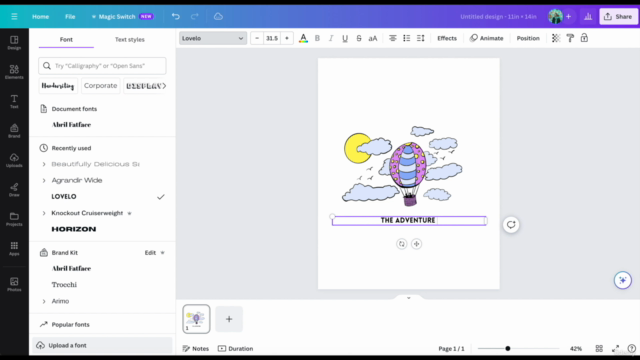Expand the Knockout Cruiserweight font variants
This screenshot has height=360, width=640.
[44, 213]
